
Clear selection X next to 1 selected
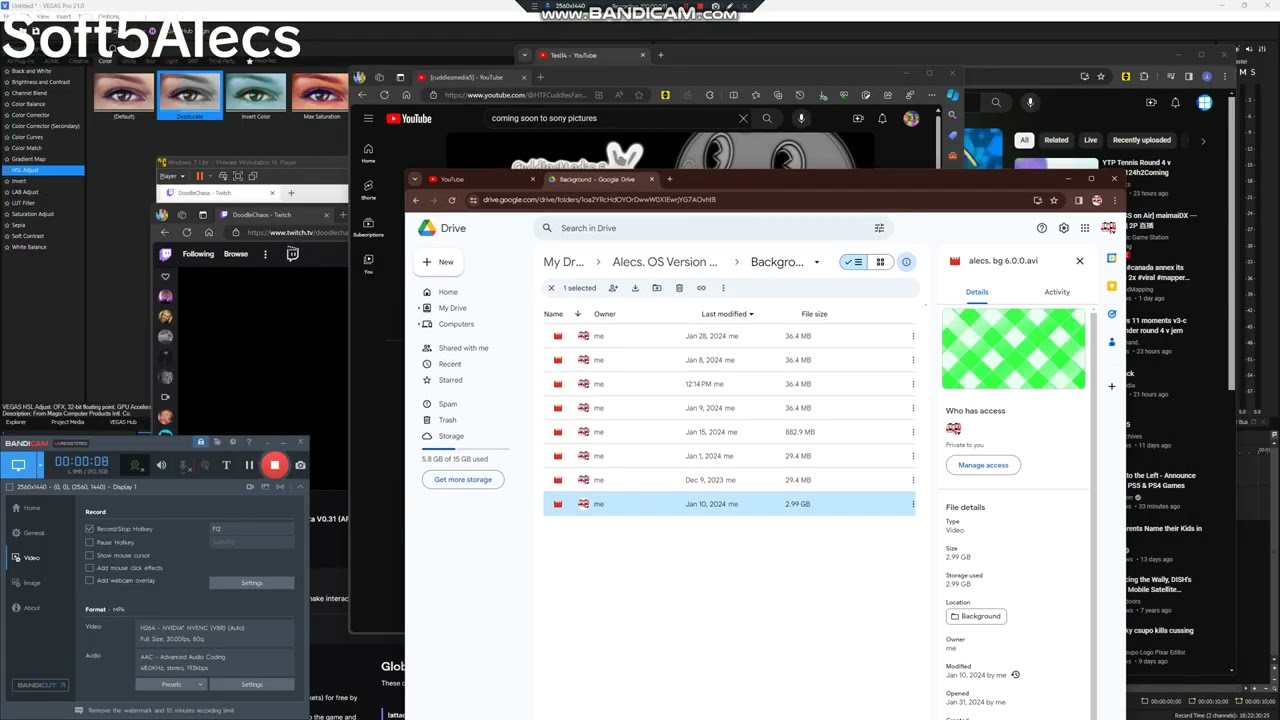pyautogui.click(x=551, y=288)
